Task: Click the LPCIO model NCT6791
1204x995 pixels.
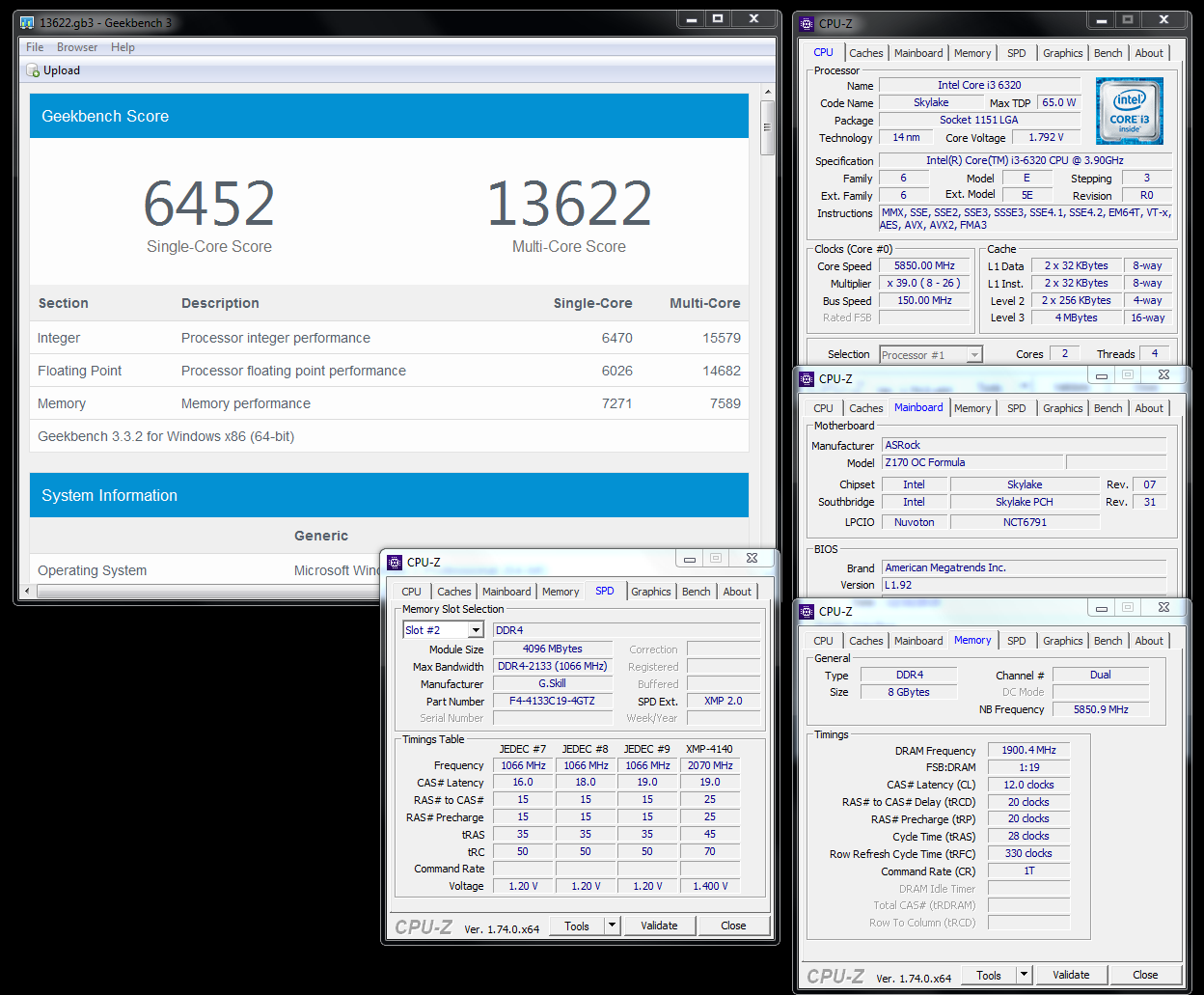Action: coord(1025,522)
